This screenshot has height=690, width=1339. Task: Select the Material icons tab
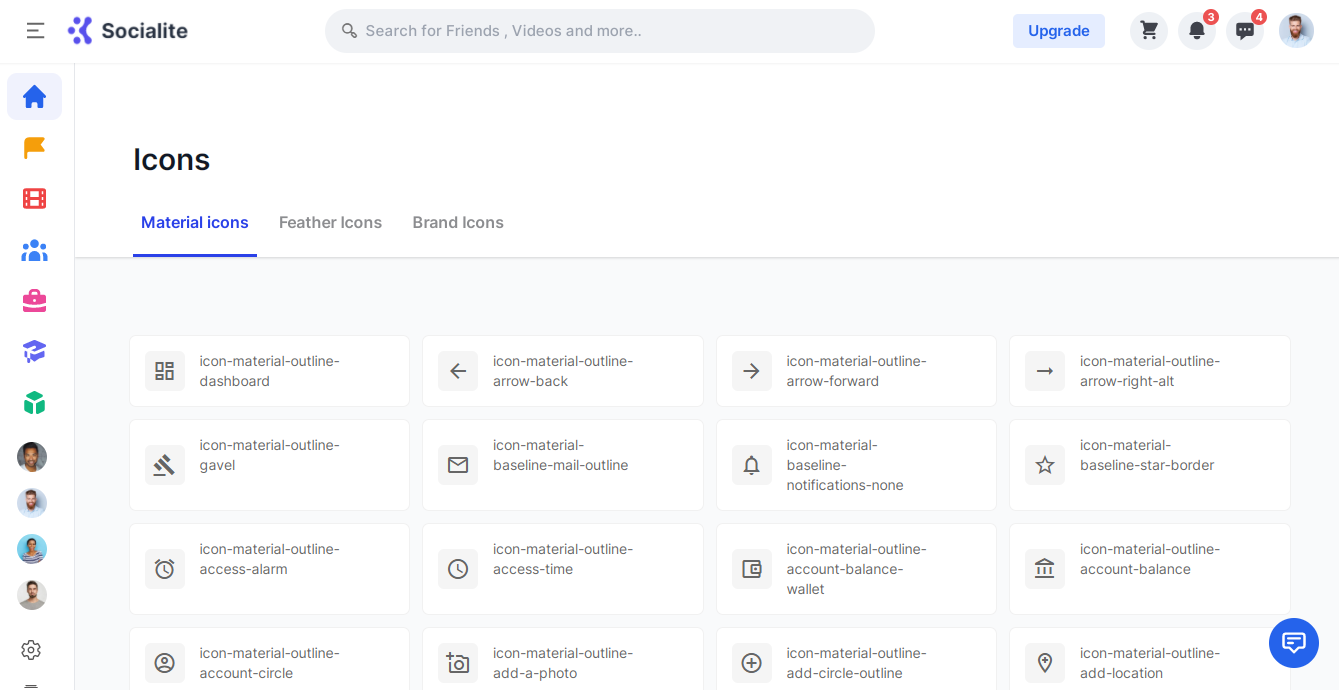point(195,223)
